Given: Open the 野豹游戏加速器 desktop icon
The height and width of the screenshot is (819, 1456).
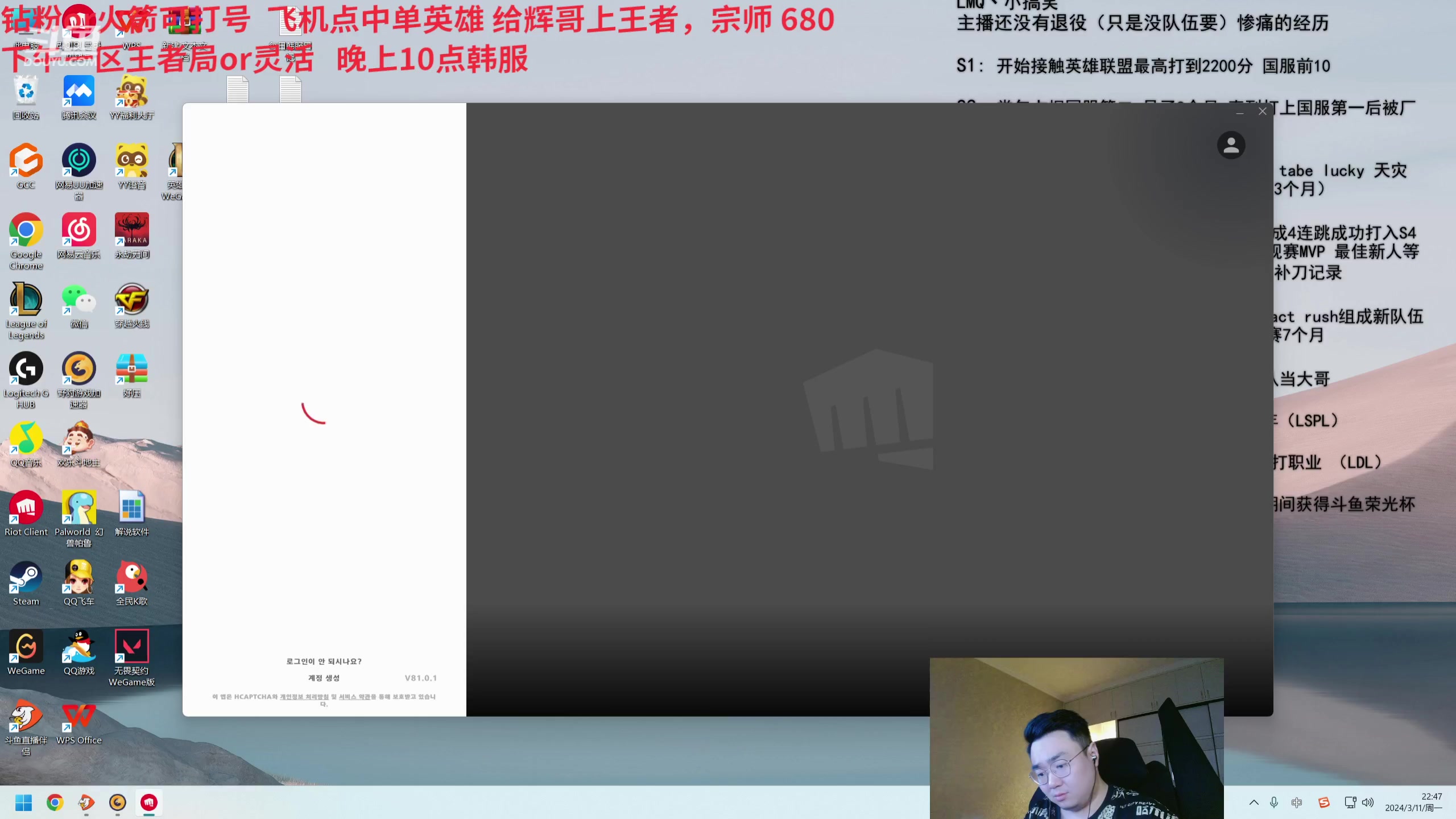Looking at the screenshot, I should coord(79,380).
